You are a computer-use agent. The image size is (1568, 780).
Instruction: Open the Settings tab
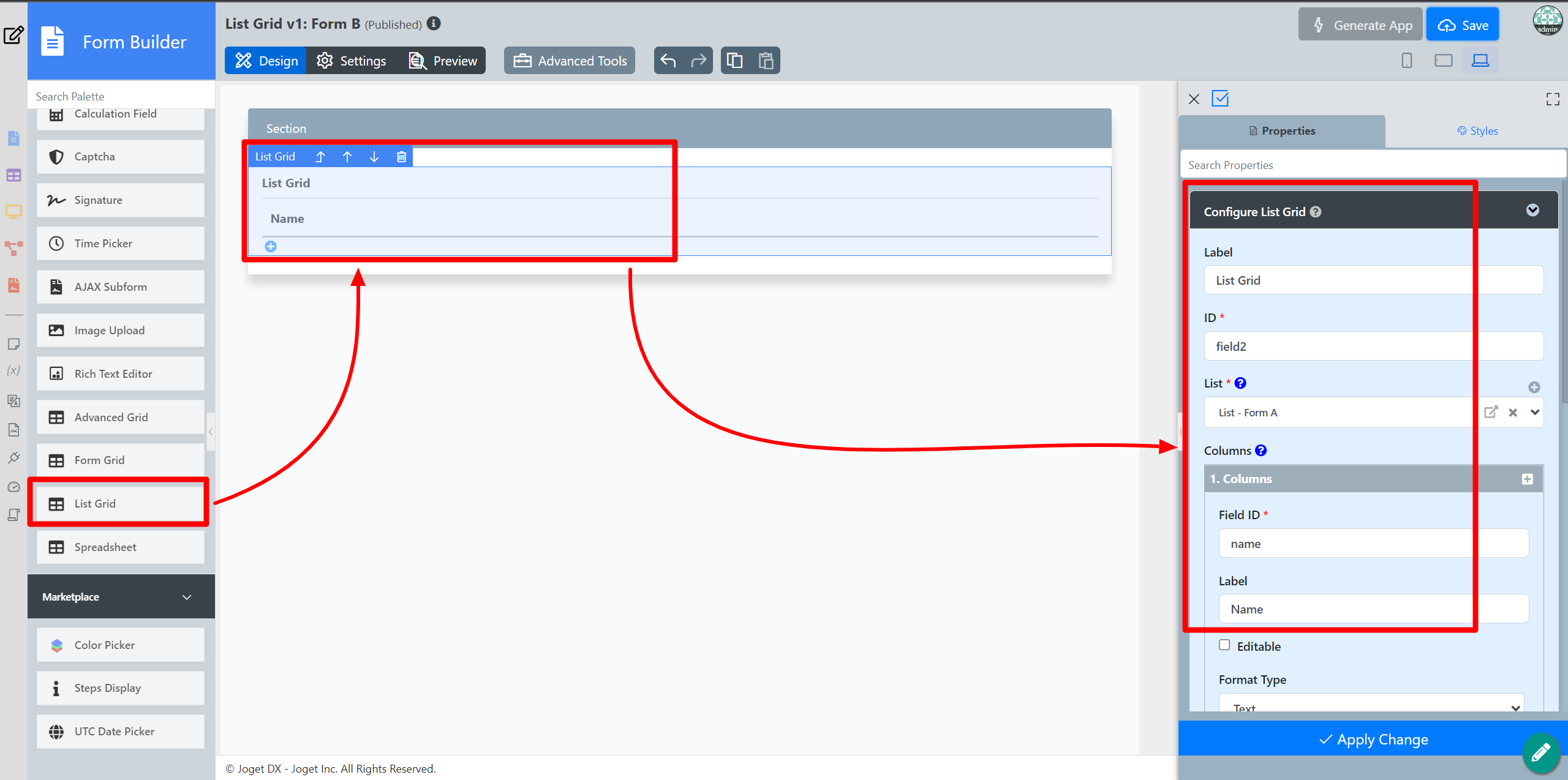click(x=352, y=61)
